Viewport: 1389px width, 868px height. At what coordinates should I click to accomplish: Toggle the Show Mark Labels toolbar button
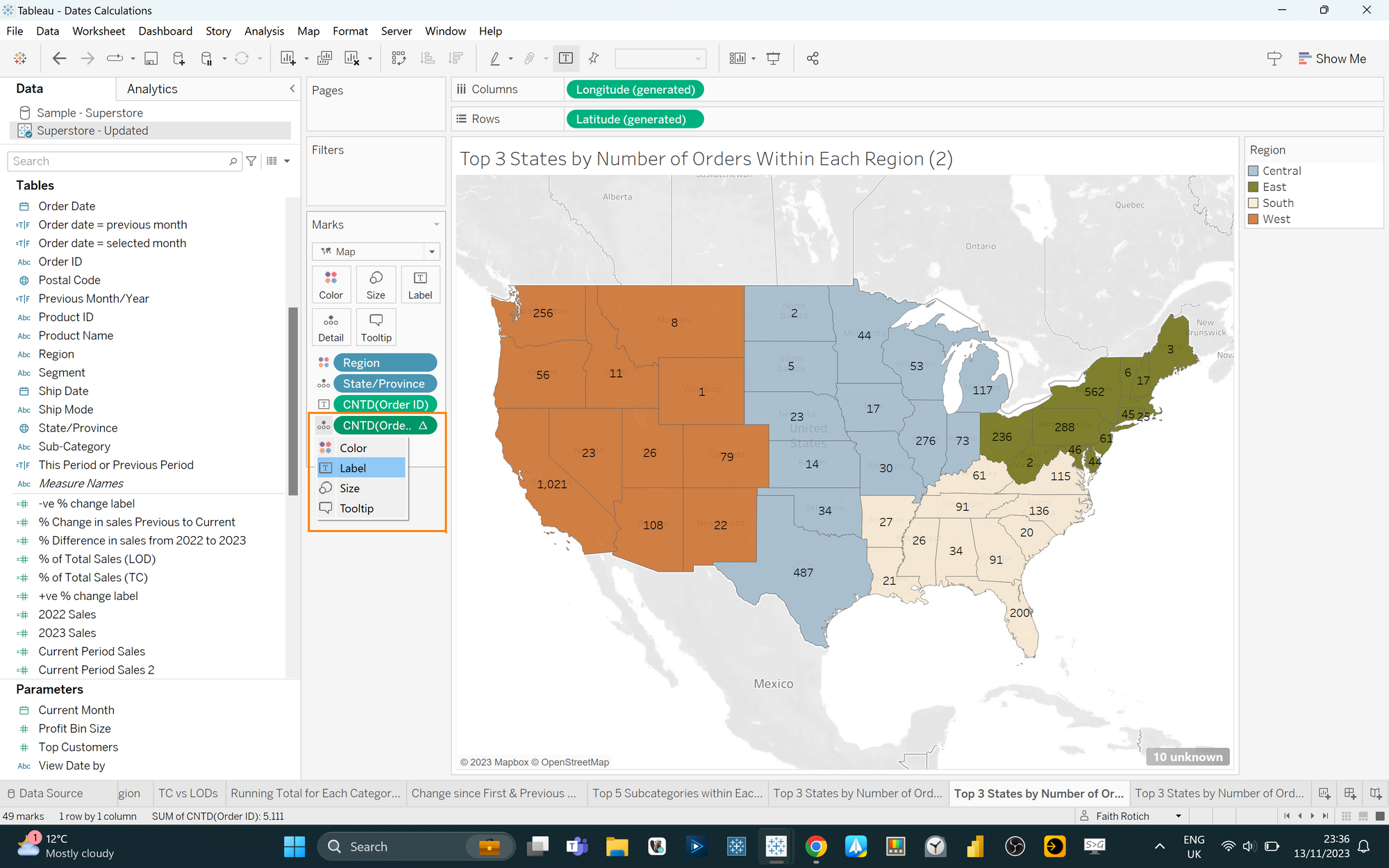click(x=566, y=58)
